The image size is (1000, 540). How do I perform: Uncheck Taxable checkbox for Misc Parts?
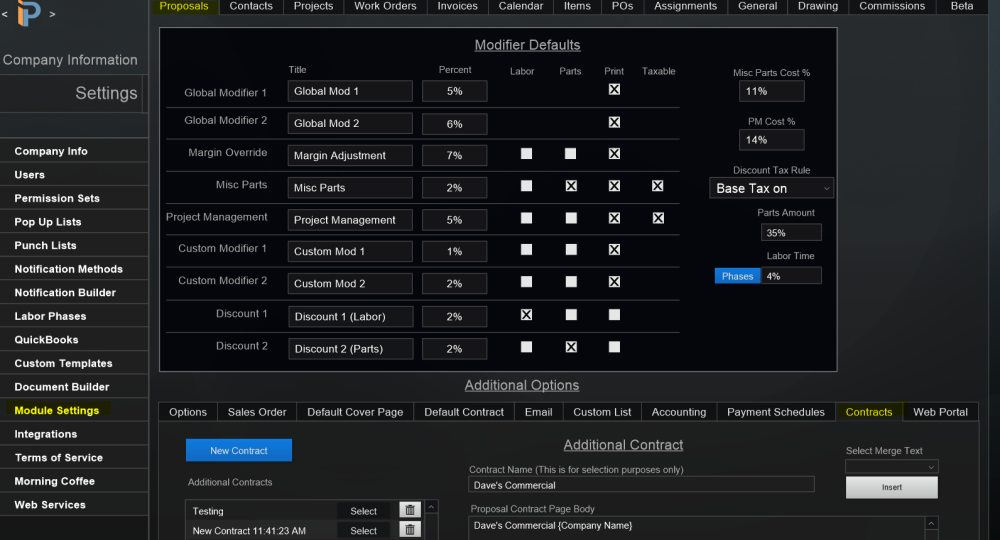658,186
